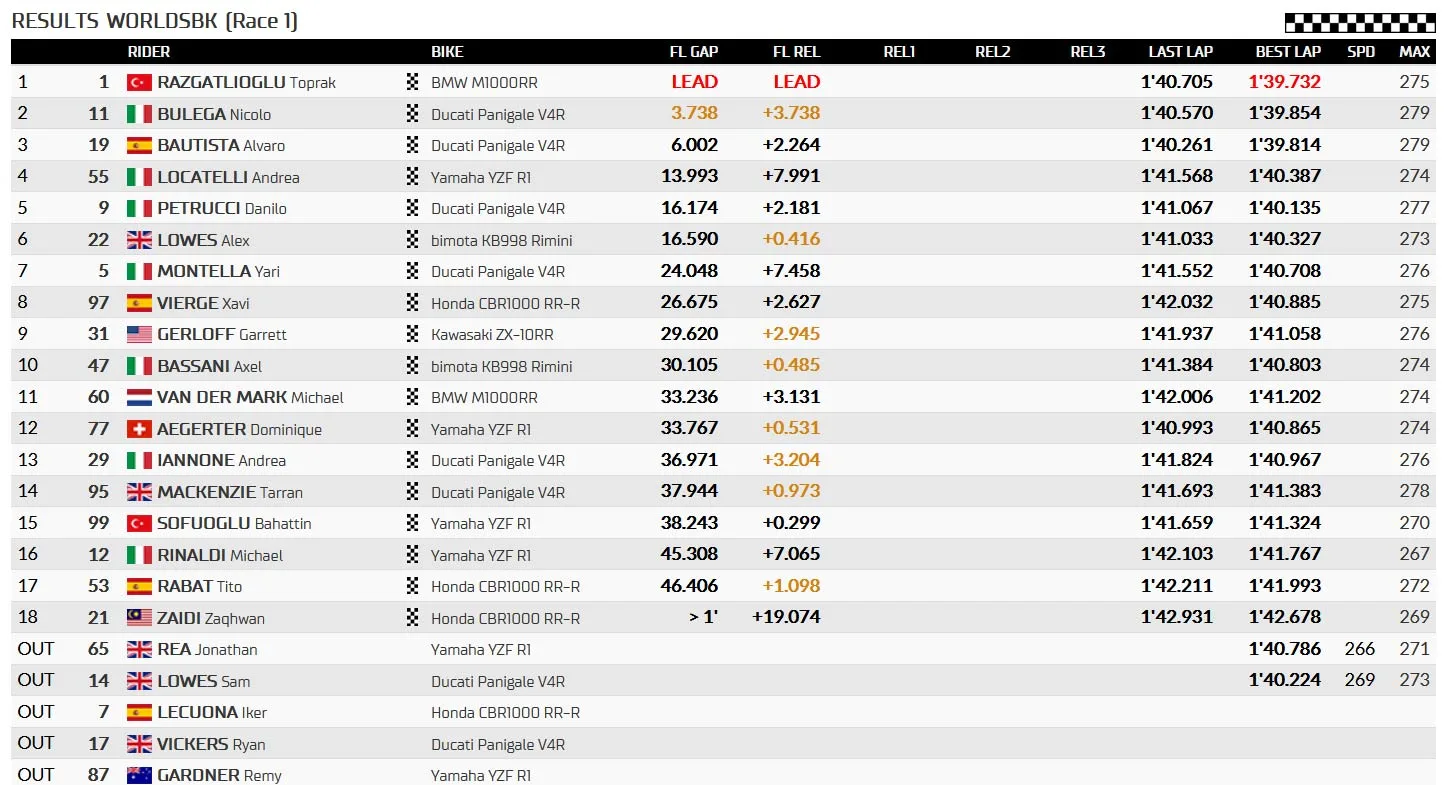
Task: Click the LAST LAP column header
Action: (x=1180, y=51)
